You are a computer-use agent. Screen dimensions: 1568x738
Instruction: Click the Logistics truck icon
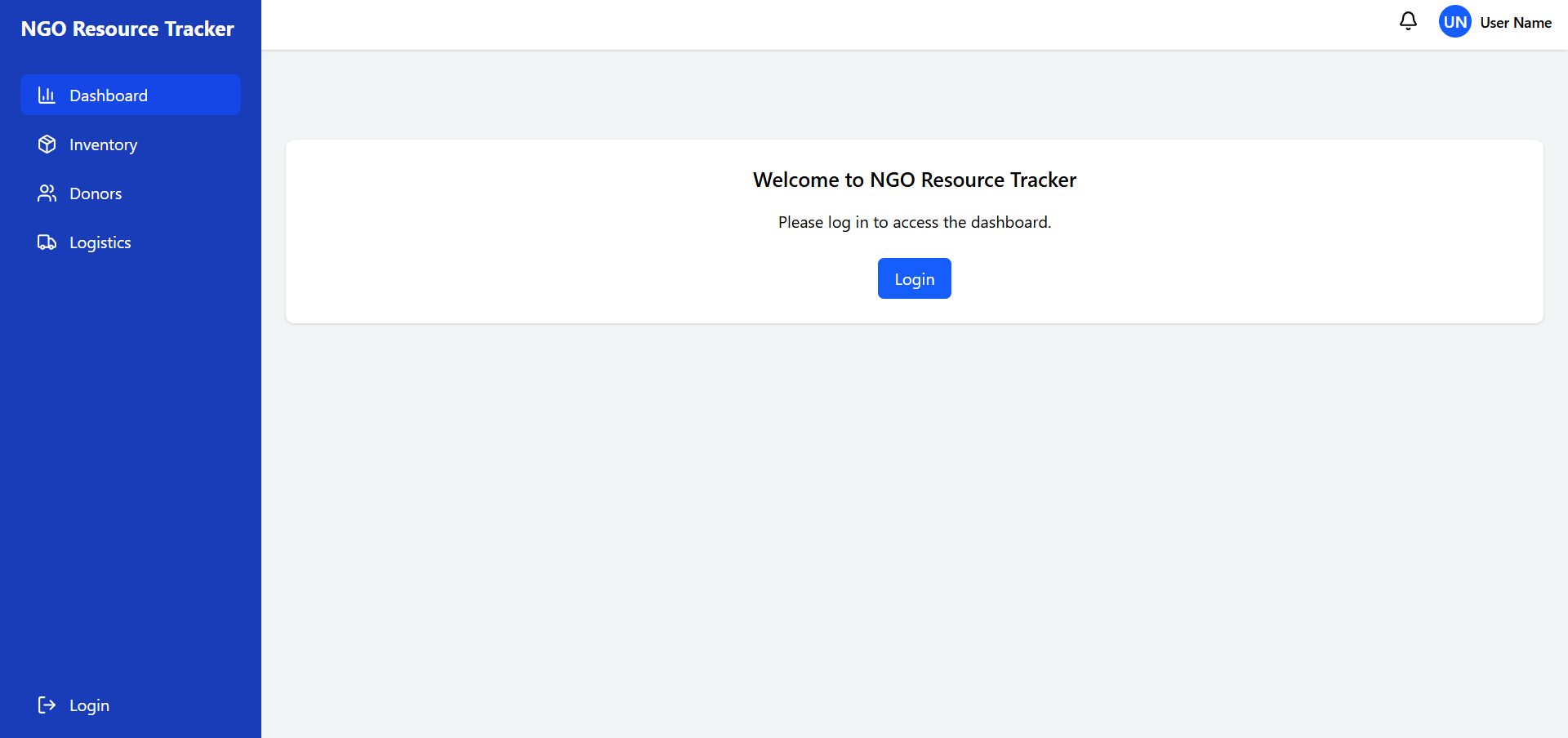[47, 242]
